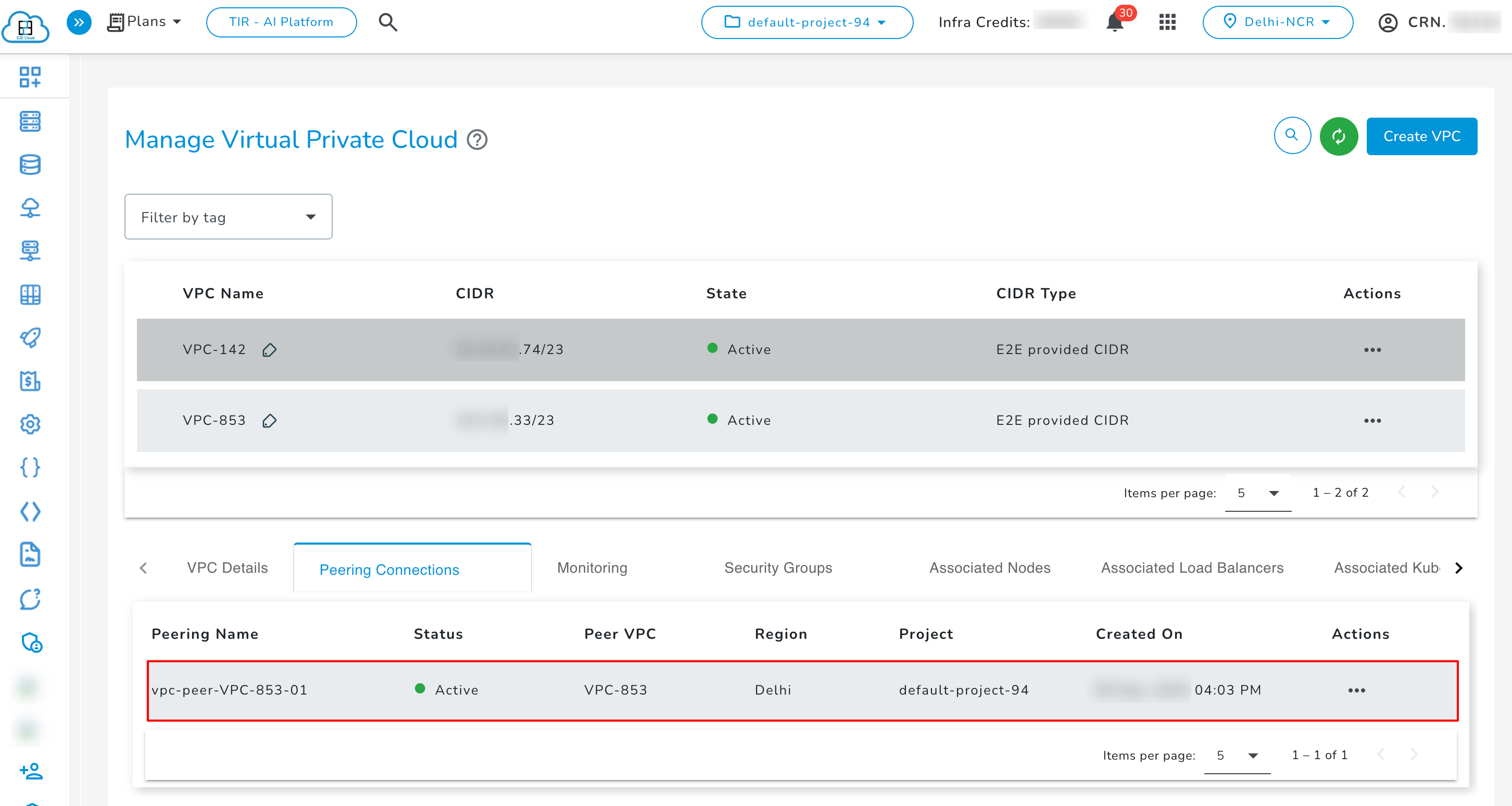Open actions menu for vpc-peer-VPC-853-01
The height and width of the screenshot is (806, 1512).
point(1356,690)
